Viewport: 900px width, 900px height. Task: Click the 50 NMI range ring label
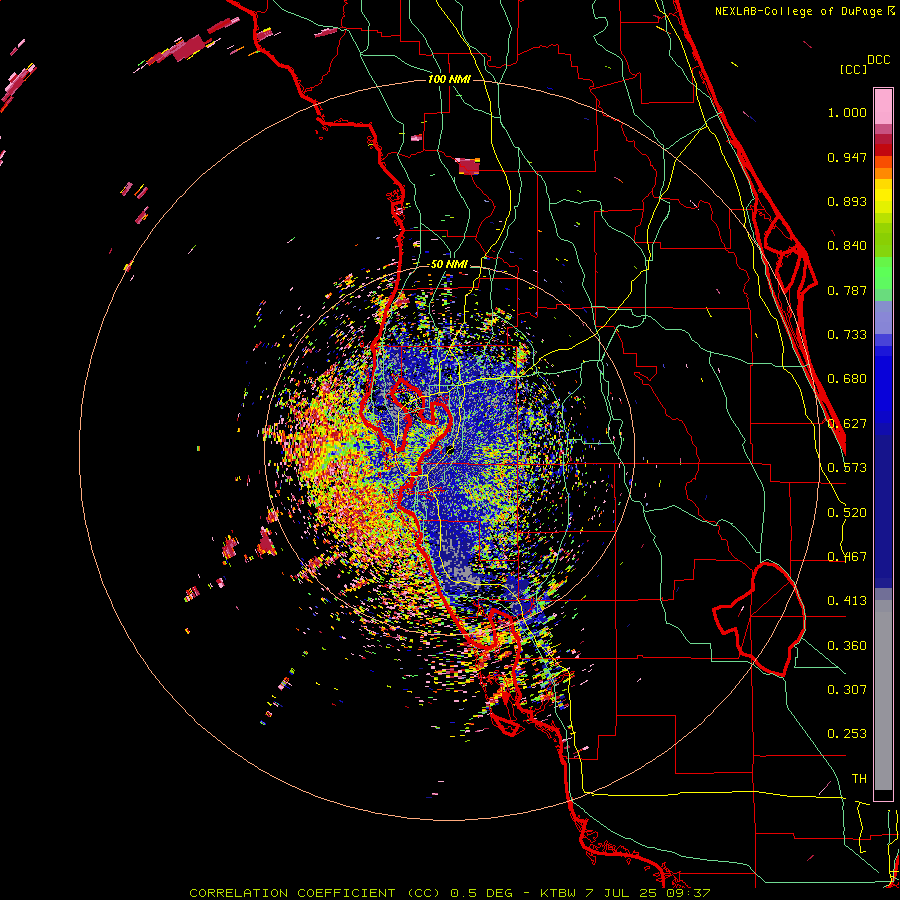(x=449, y=265)
